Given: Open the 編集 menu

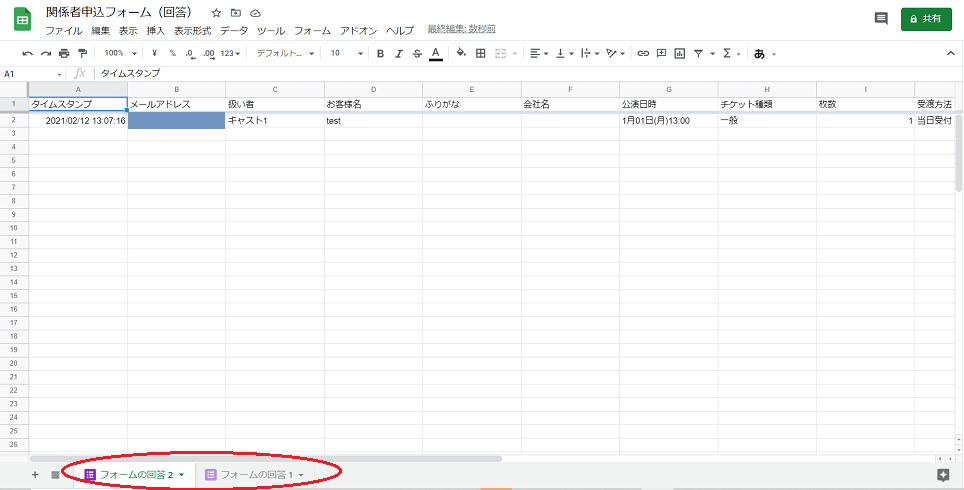Looking at the screenshot, I should (x=101, y=30).
